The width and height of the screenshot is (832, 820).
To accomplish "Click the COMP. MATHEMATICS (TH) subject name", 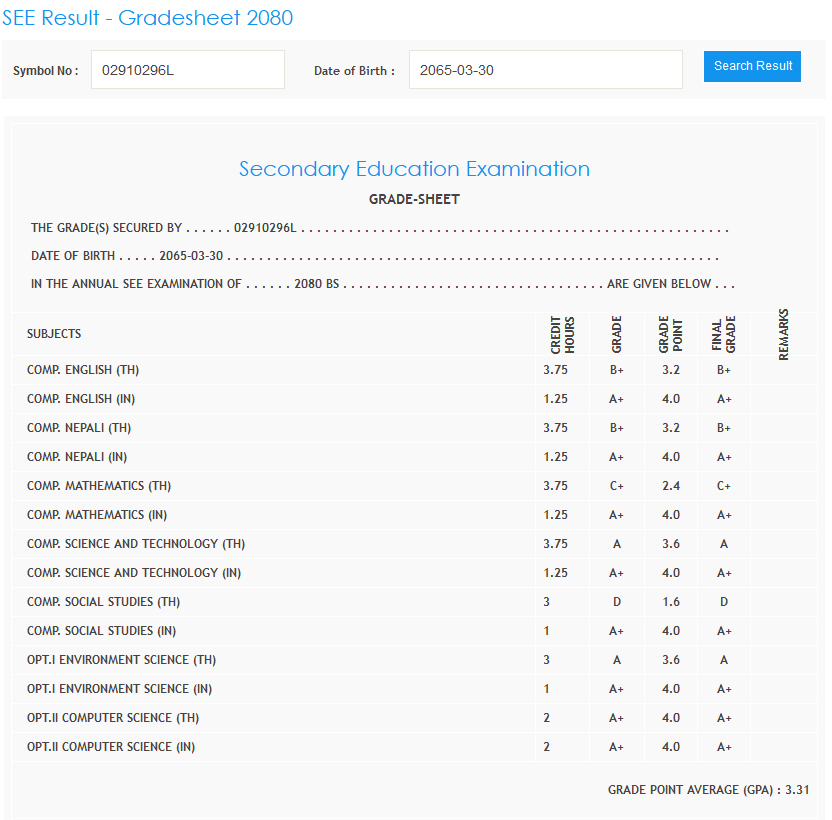I will (99, 486).
